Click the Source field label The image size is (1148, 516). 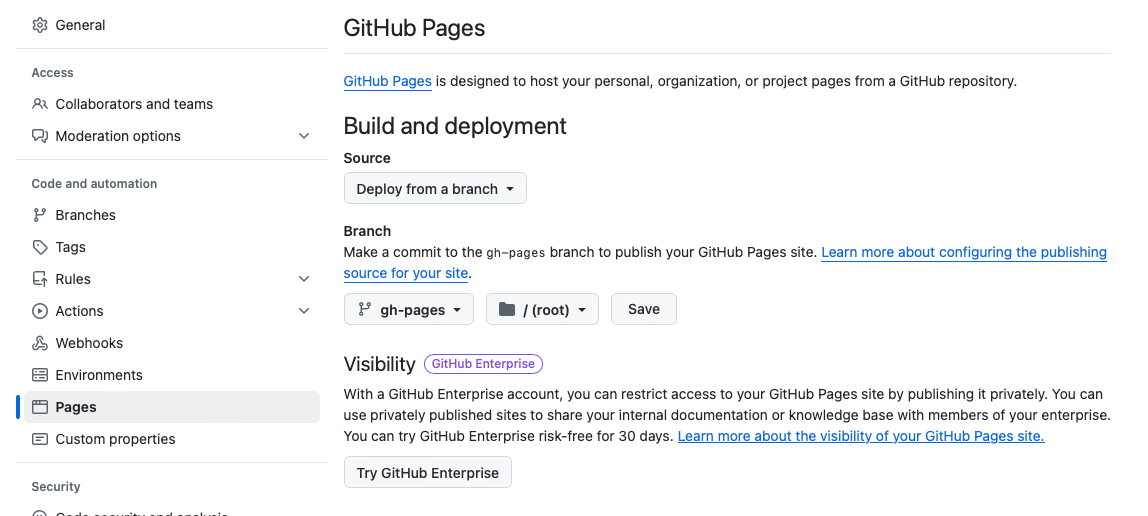point(367,158)
